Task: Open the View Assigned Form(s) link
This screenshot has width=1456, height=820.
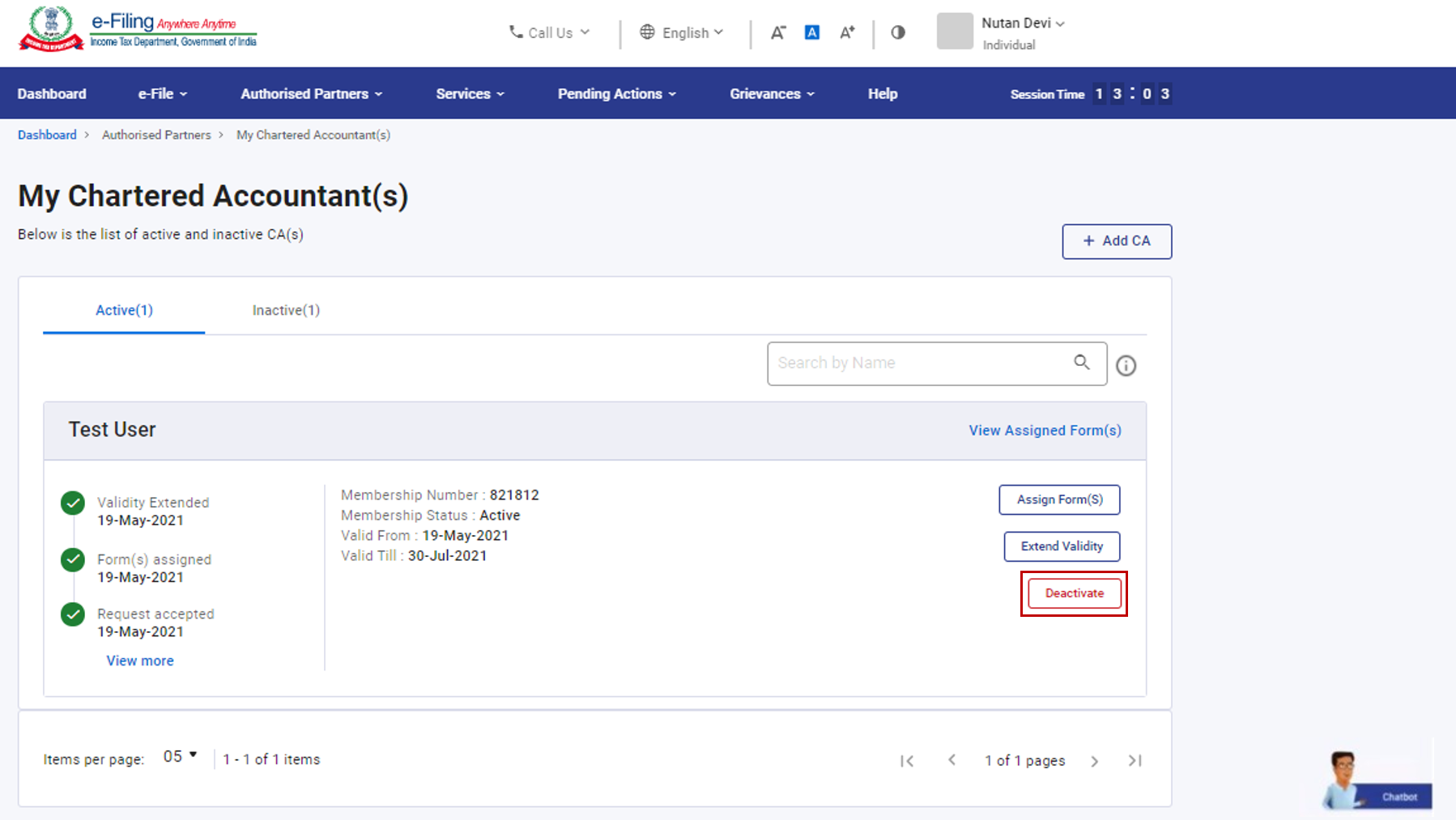Action: tap(1045, 431)
